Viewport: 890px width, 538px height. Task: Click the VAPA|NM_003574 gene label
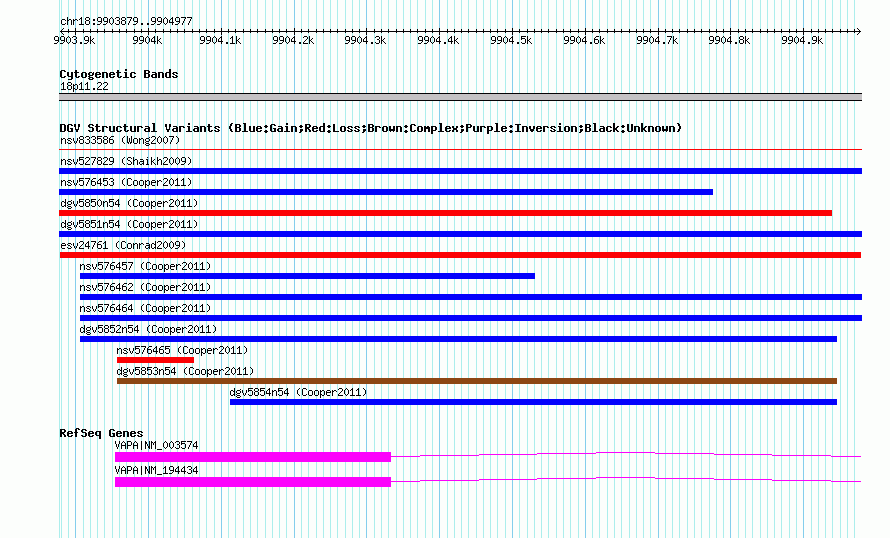click(x=156, y=445)
